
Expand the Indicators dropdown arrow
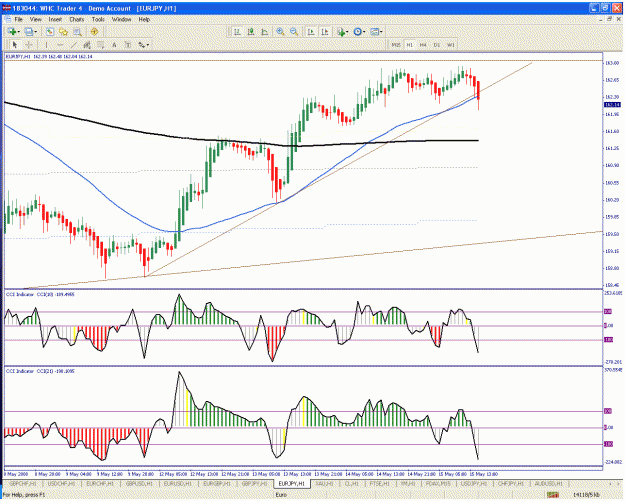(x=347, y=31)
